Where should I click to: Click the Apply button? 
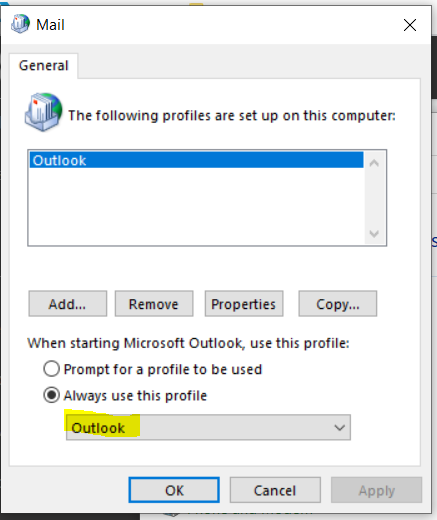pos(377,490)
